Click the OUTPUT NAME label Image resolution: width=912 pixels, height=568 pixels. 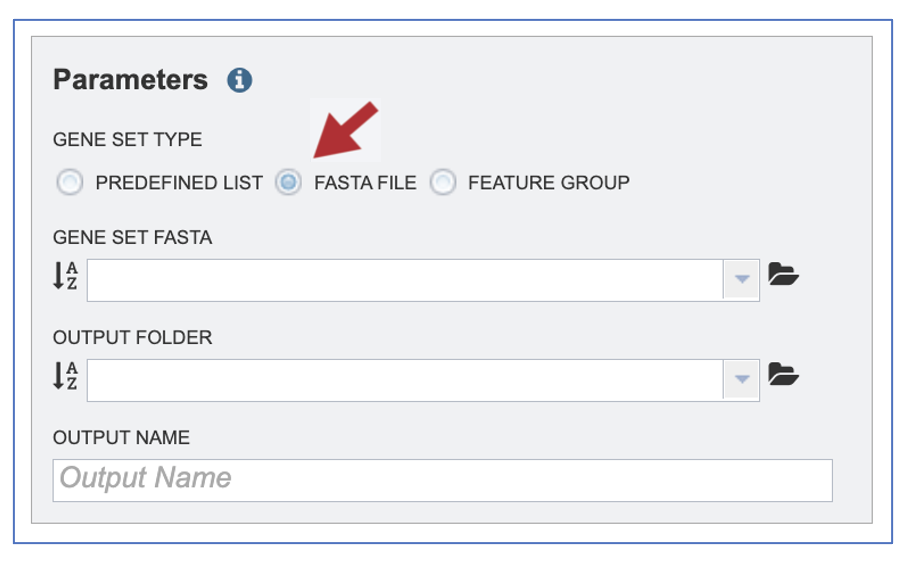pos(121,437)
